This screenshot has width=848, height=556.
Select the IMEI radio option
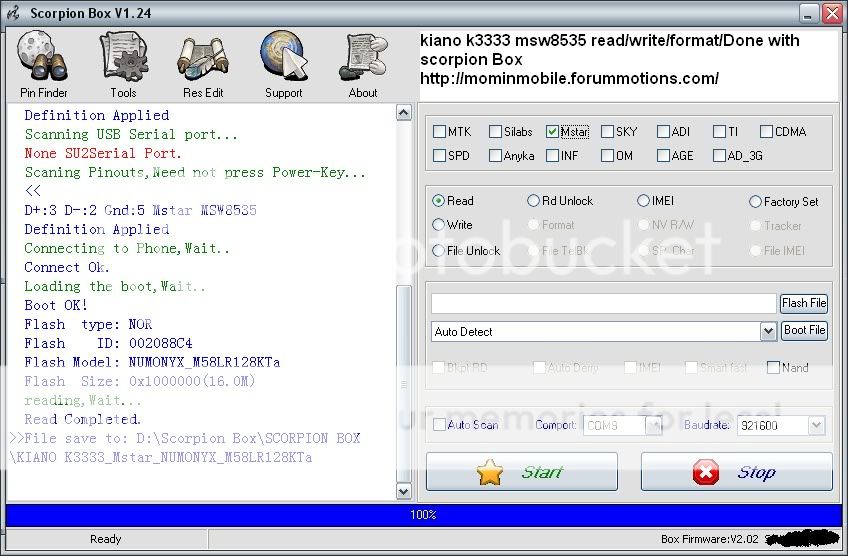point(643,201)
